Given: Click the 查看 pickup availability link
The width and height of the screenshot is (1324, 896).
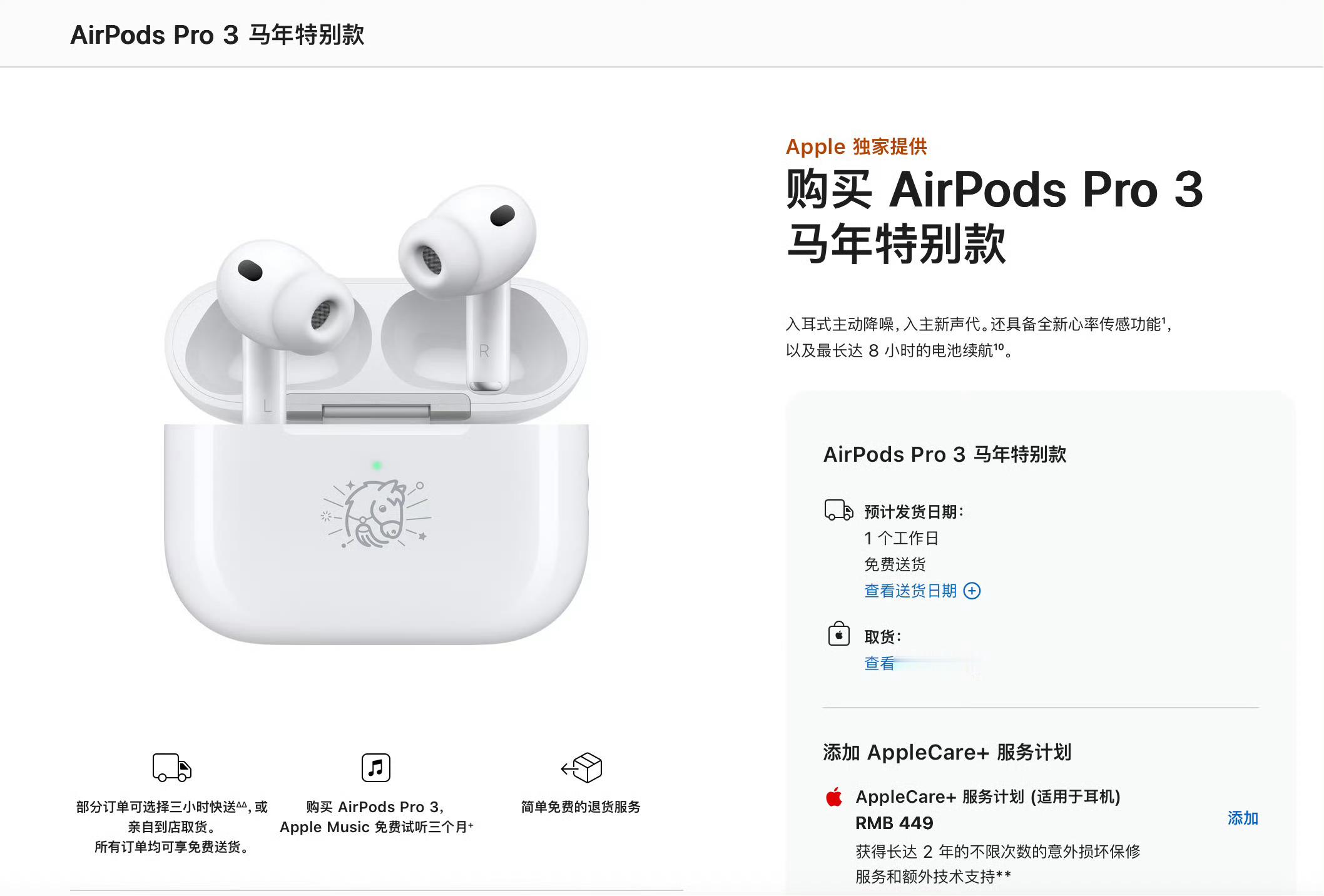Looking at the screenshot, I should pos(879,663).
